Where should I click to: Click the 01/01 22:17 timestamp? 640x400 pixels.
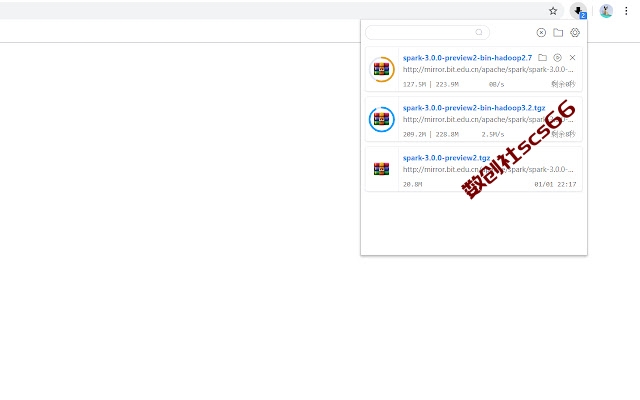[555, 184]
